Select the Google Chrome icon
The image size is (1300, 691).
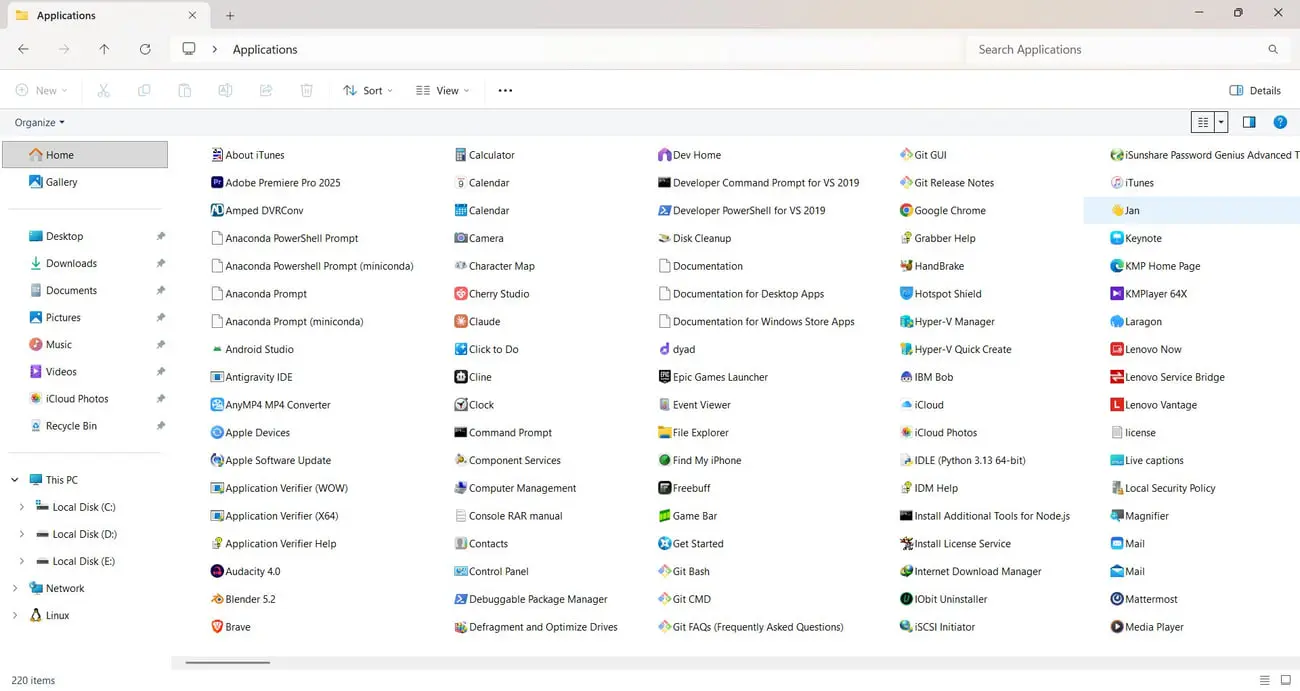click(x=906, y=211)
